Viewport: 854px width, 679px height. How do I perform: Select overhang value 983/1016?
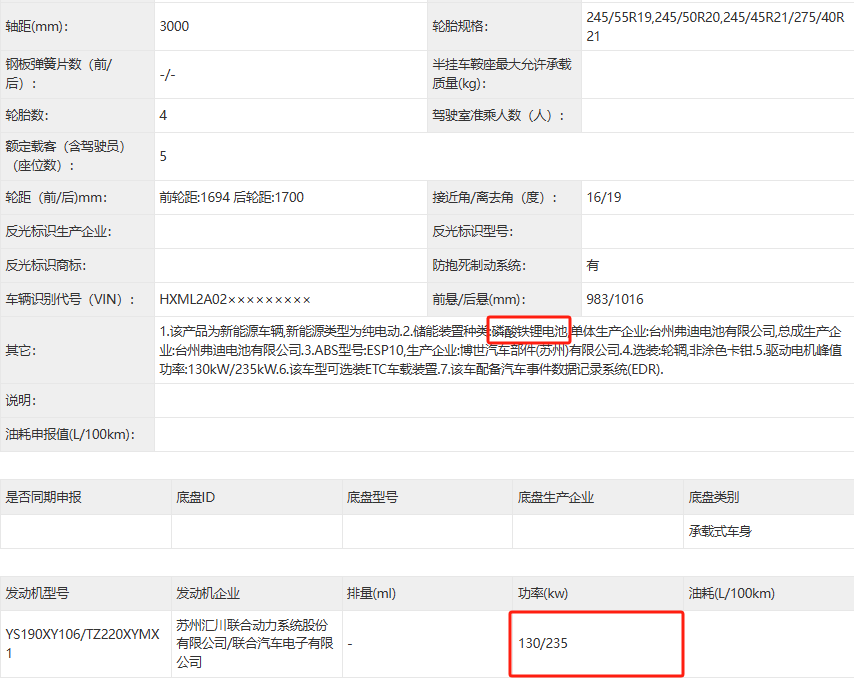tap(615, 299)
